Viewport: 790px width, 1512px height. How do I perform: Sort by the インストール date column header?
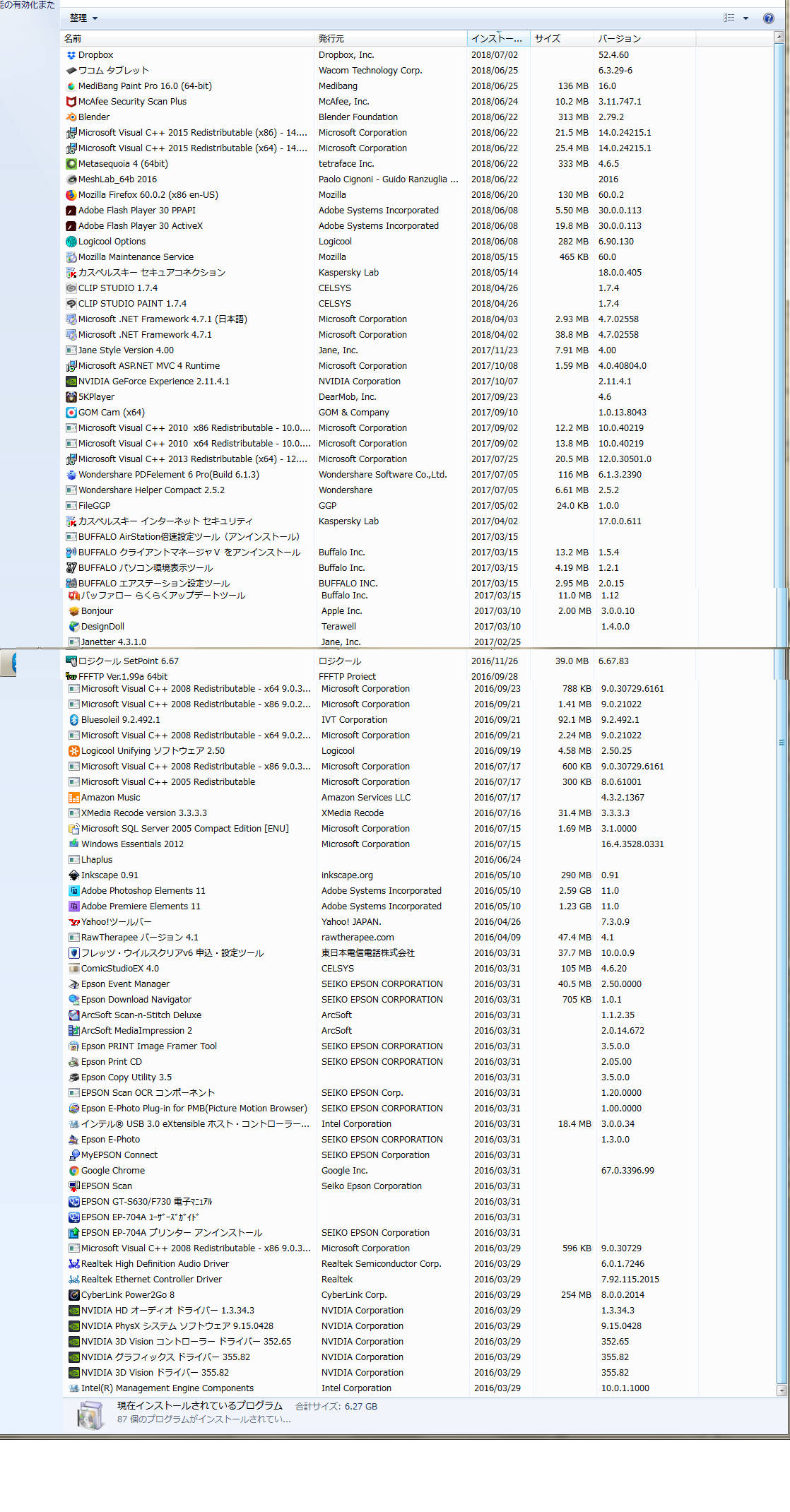tap(499, 39)
